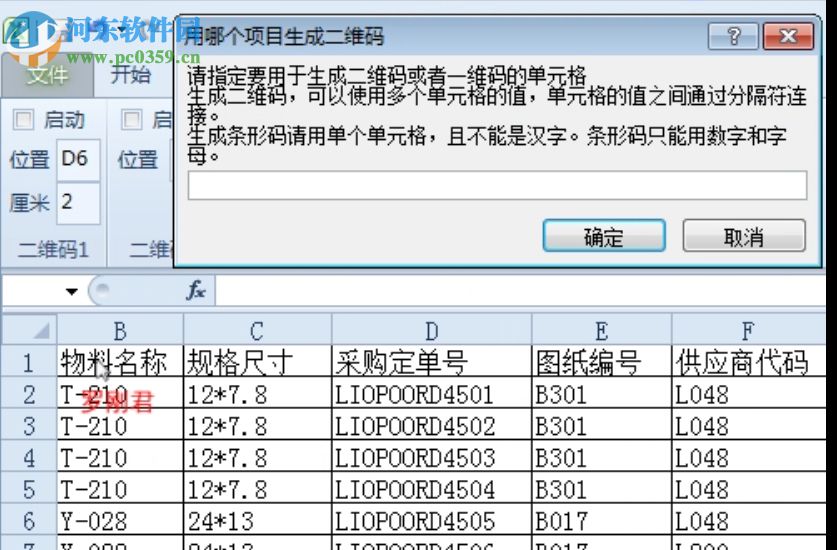Click the 位置 field showing D6
Screen dimensions: 837x550
78,160
